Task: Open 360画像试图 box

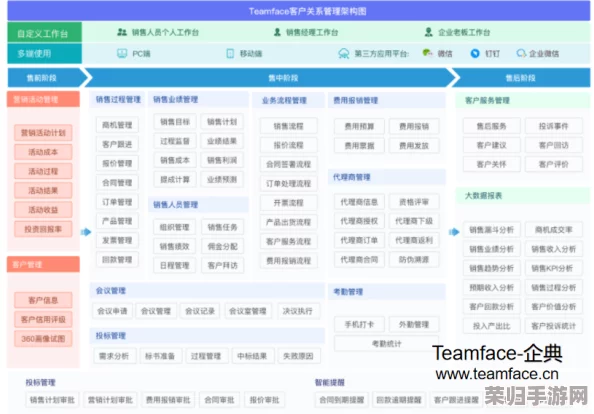Action: (x=43, y=339)
